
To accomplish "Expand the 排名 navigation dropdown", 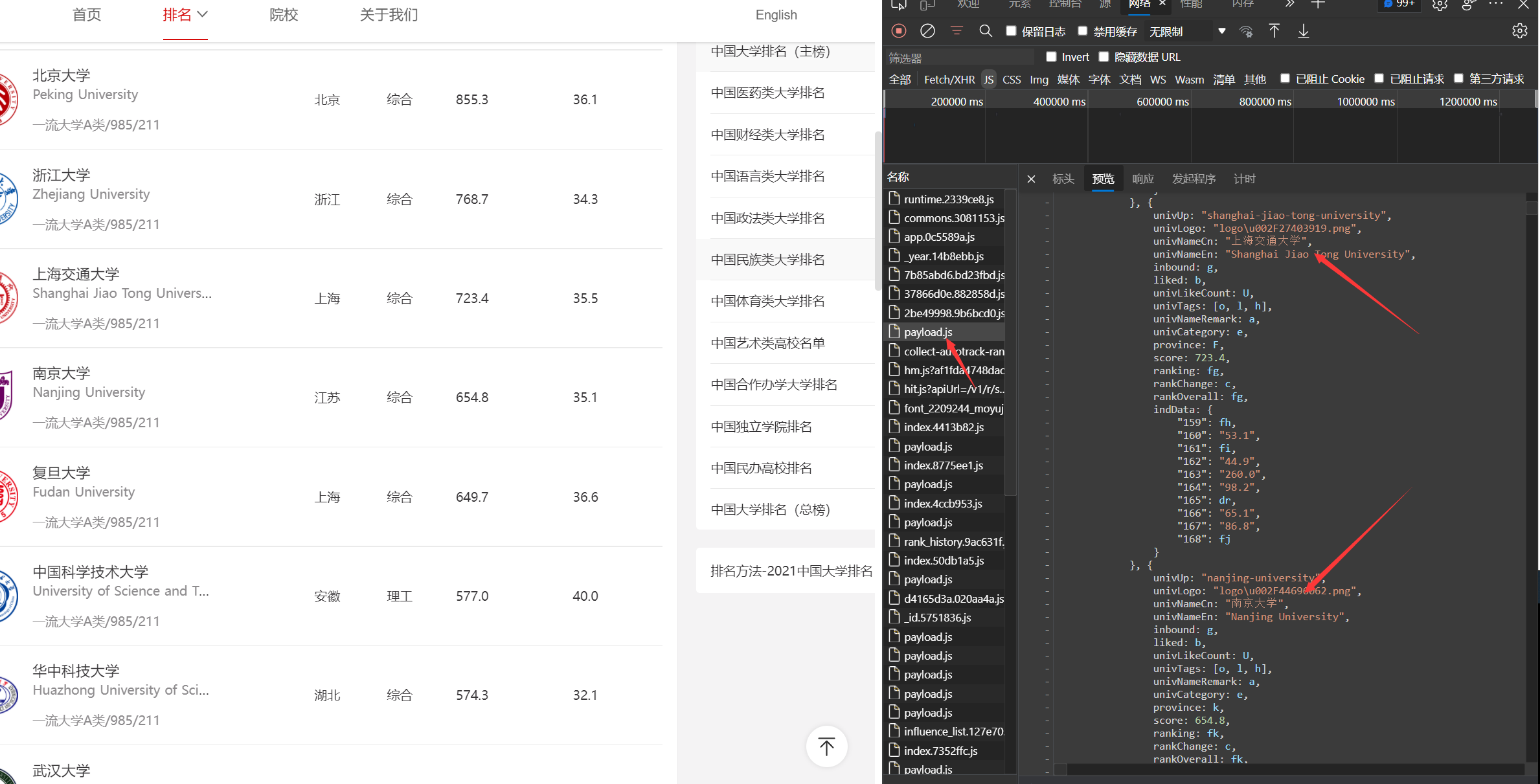I will pos(185,15).
